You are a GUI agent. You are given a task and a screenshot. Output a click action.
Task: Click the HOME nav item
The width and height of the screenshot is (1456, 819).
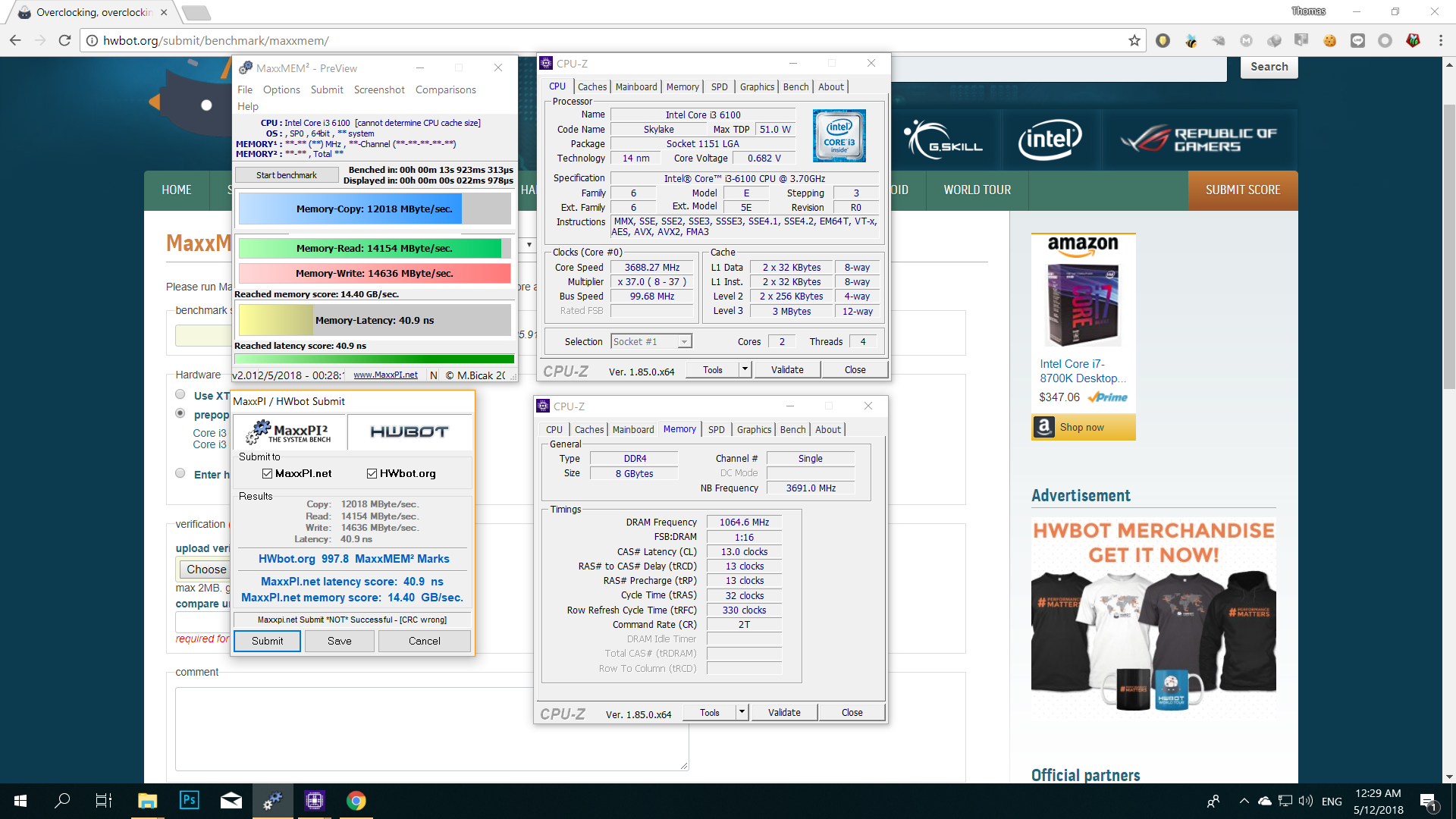click(x=177, y=190)
